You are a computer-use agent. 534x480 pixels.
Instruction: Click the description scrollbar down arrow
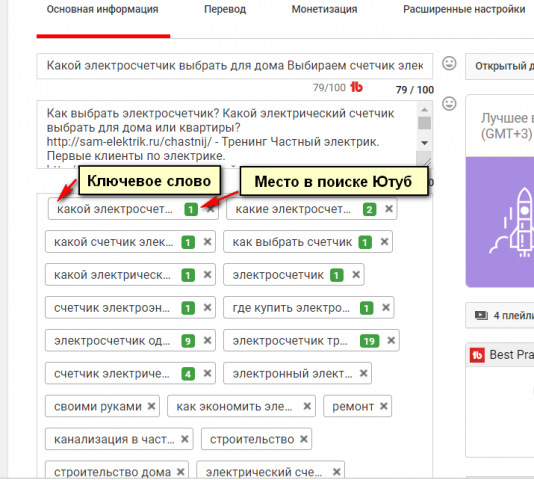[424, 143]
